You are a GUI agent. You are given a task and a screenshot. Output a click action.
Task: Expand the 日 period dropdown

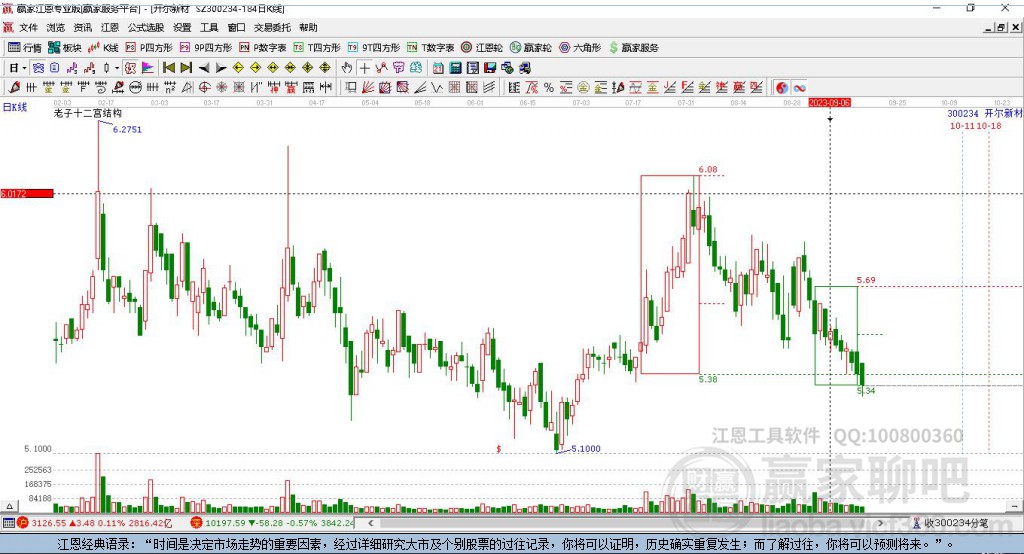tap(24, 68)
